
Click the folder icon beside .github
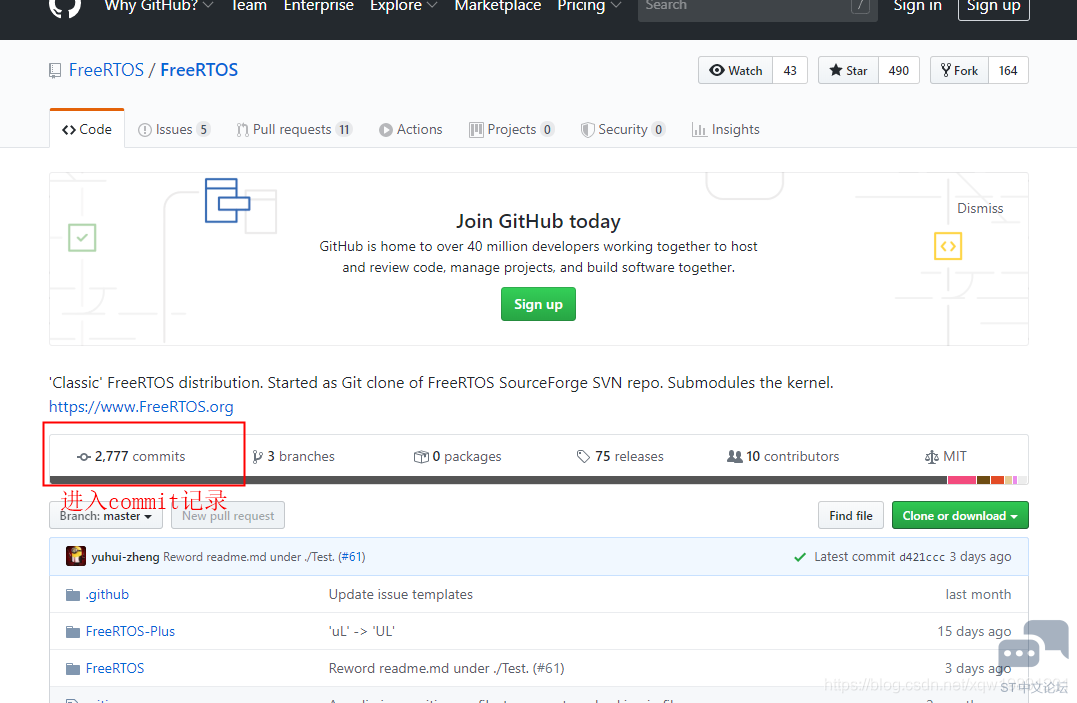tap(72, 594)
